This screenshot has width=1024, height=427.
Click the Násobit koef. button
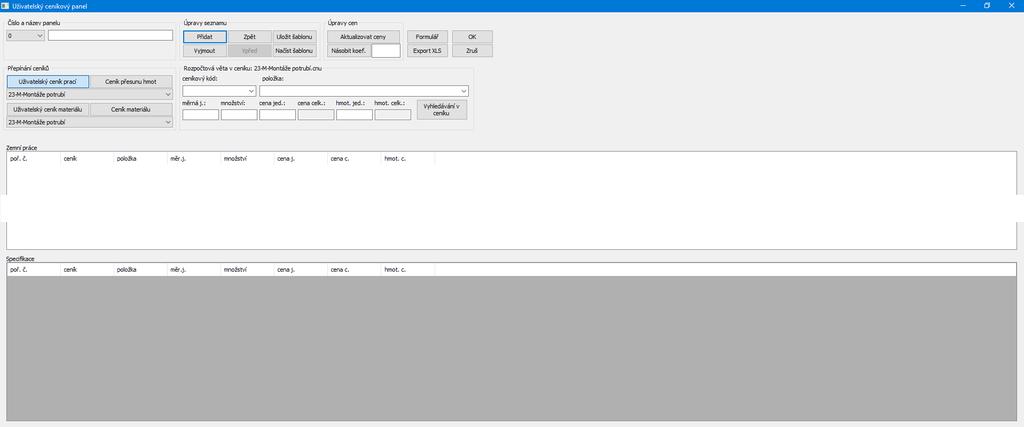(349, 50)
